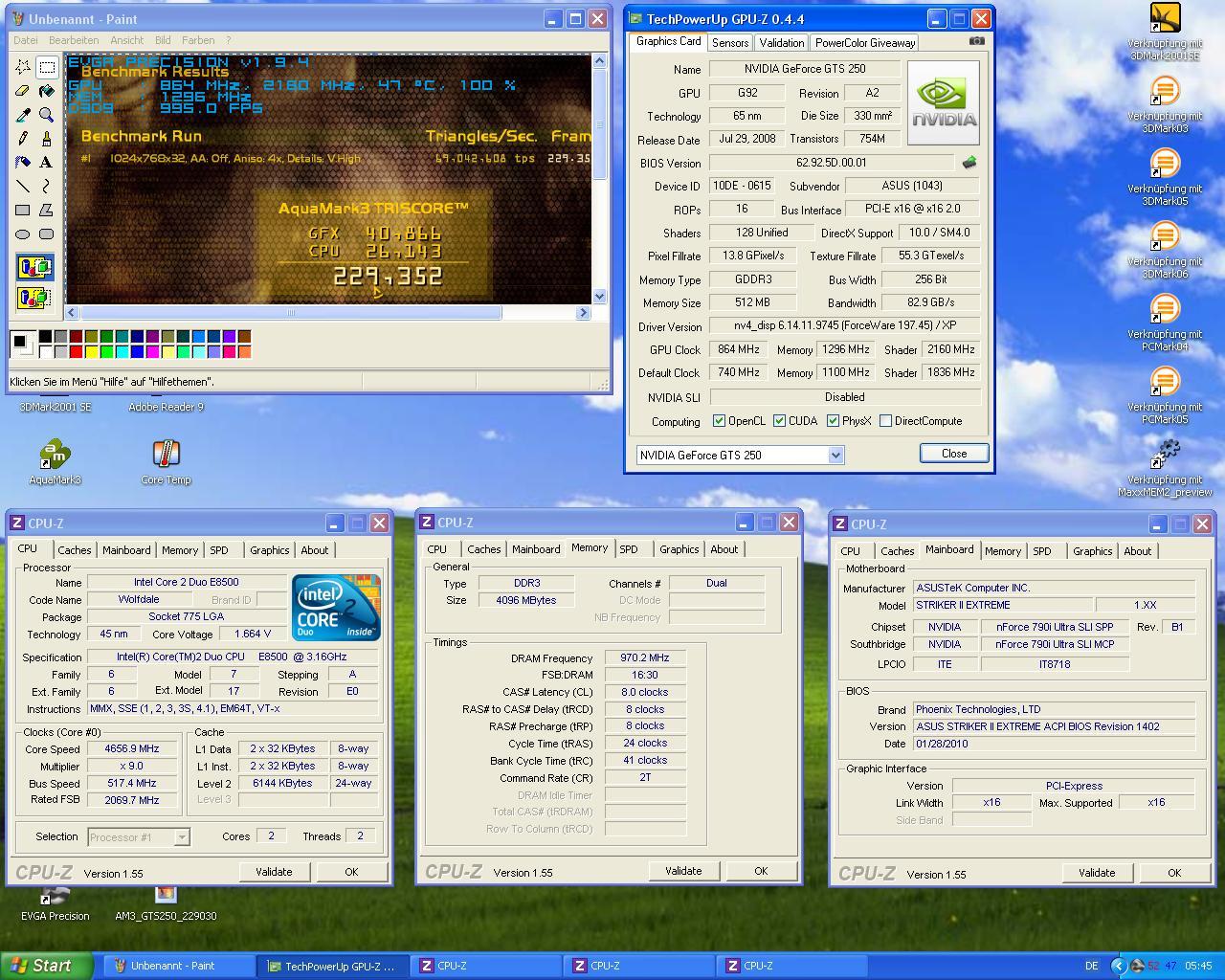Click the Close button in GPU-Z

[954, 454]
